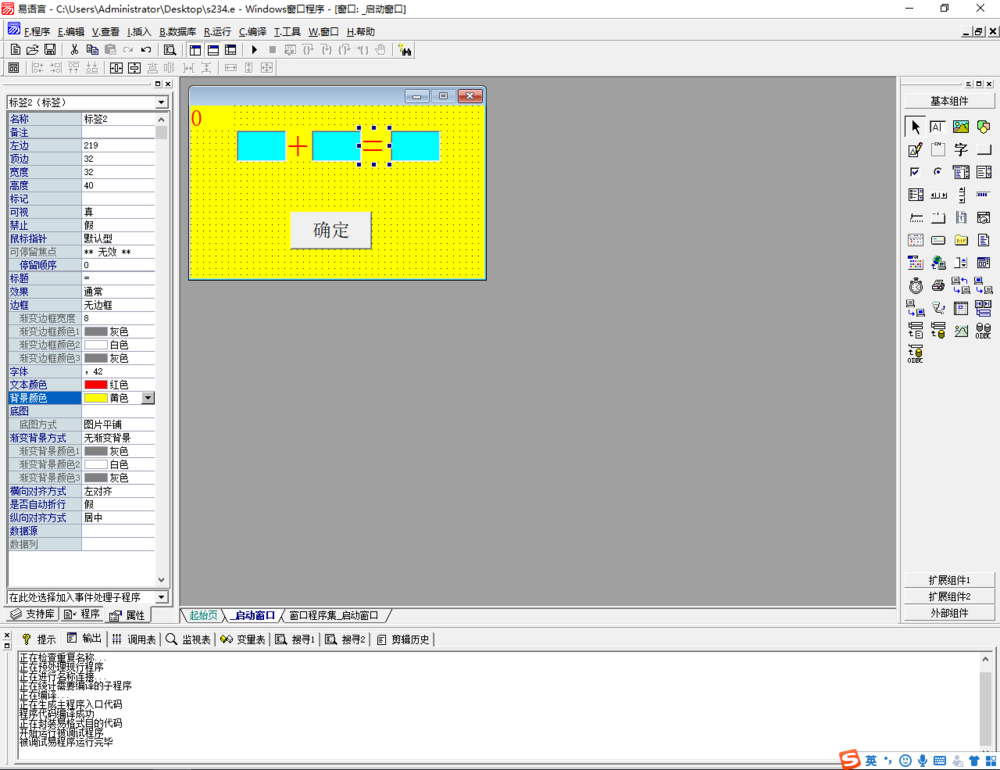
Task: Click the yellow 背景颜色 swatch
Action: click(96, 398)
